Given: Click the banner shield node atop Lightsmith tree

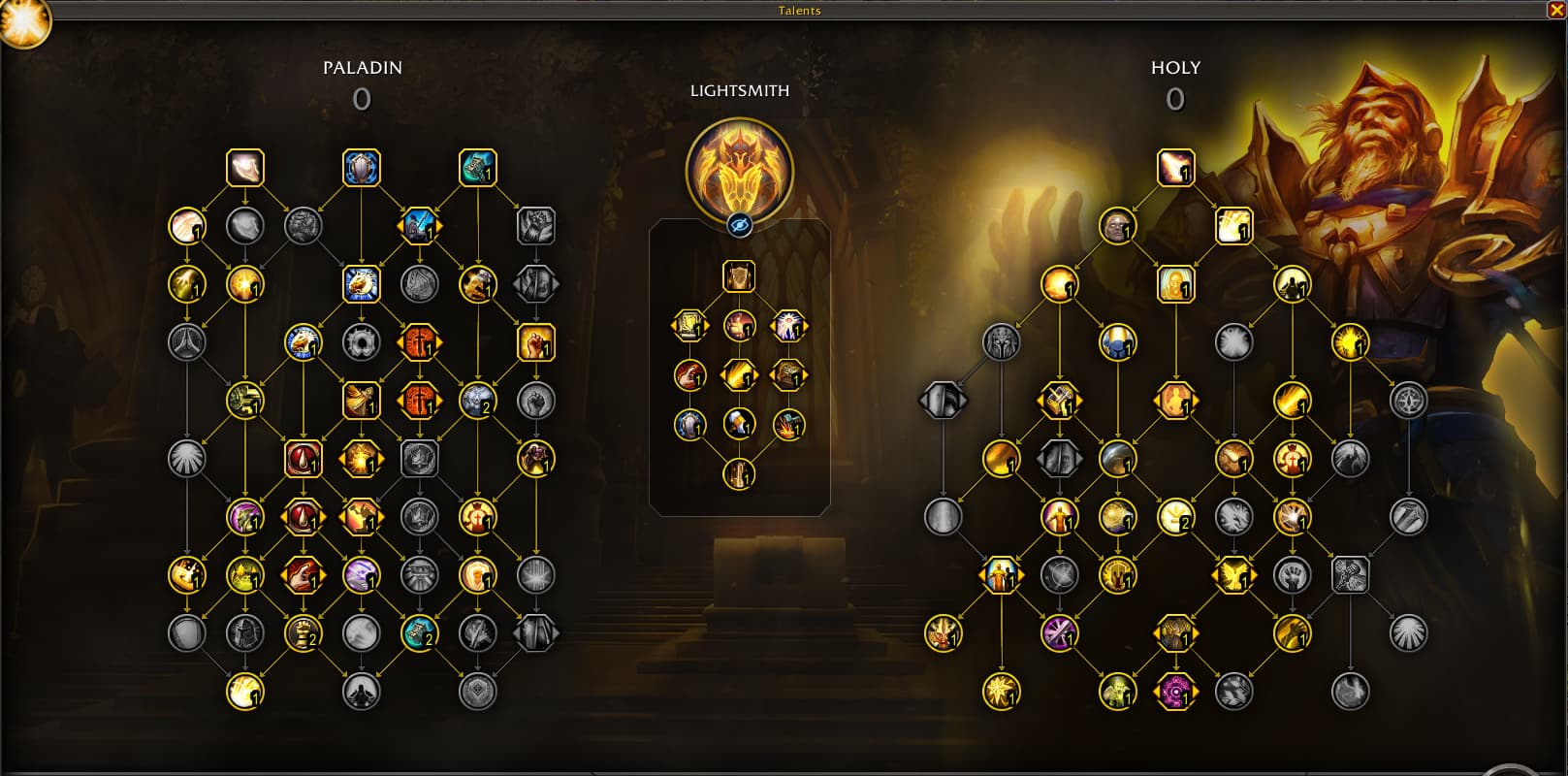Looking at the screenshot, I should 739,276.
